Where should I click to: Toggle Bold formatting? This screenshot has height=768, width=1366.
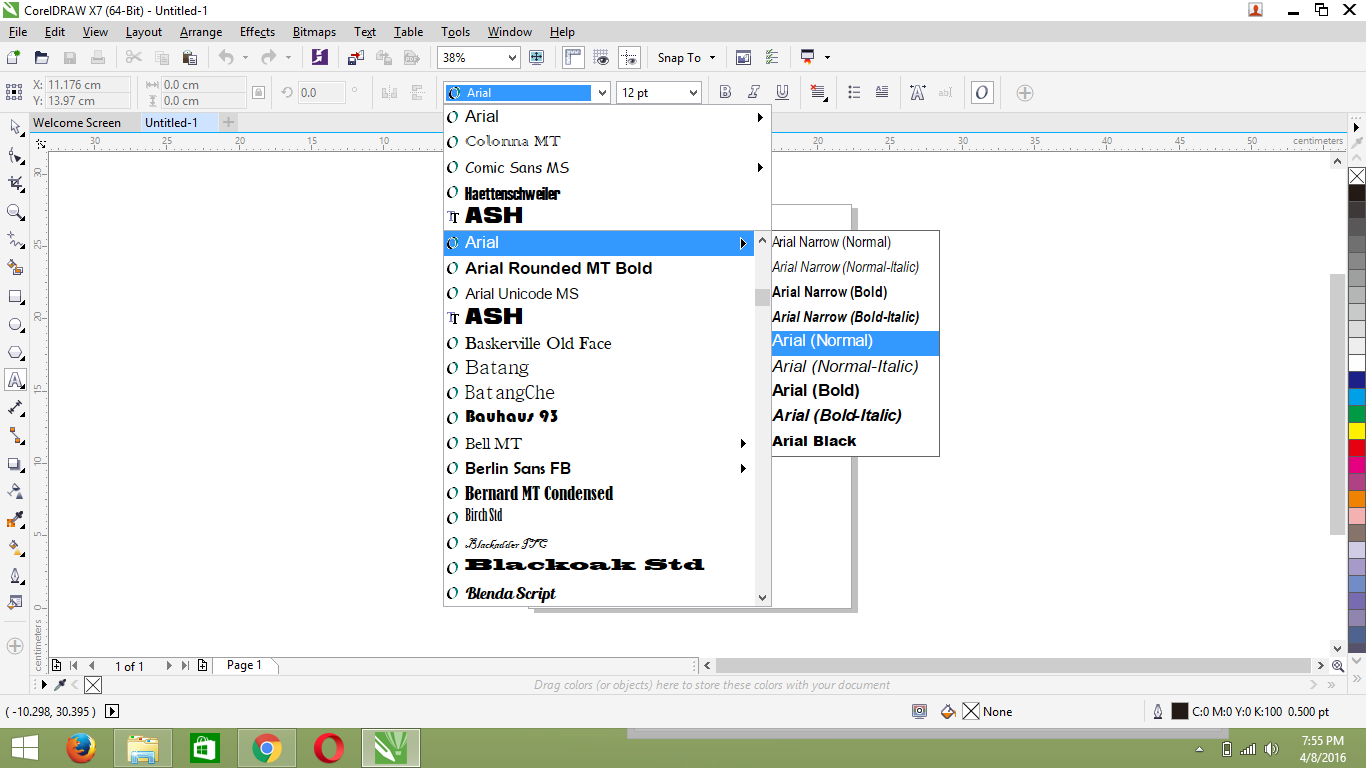click(x=726, y=93)
